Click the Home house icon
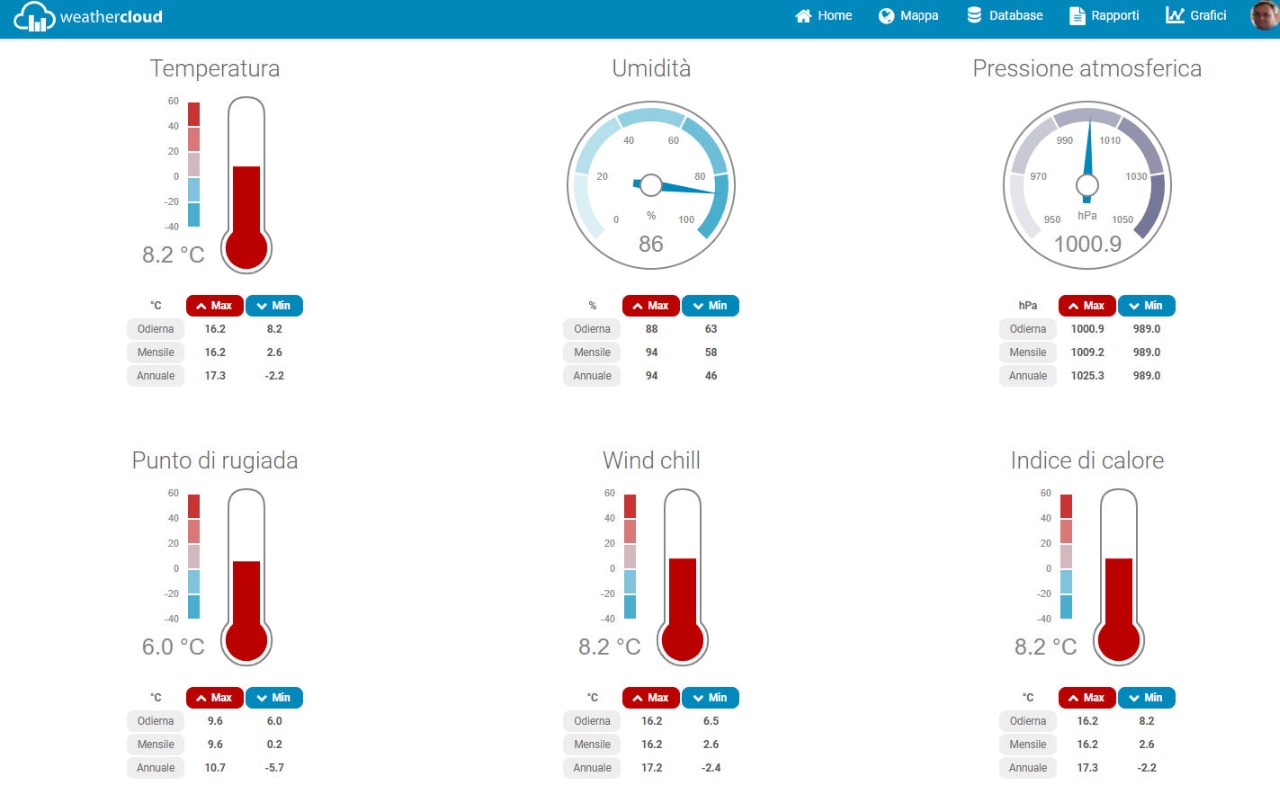 tap(803, 16)
